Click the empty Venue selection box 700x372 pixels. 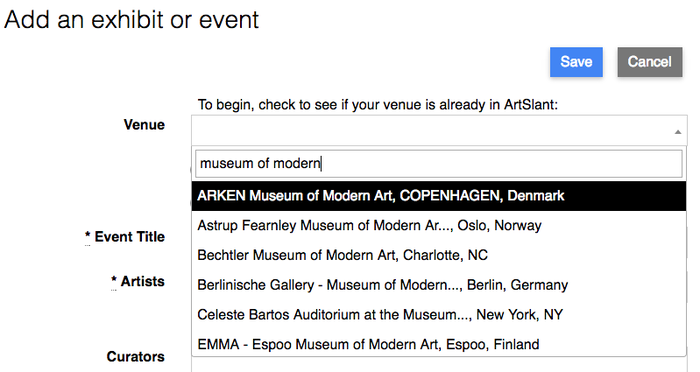pos(439,130)
